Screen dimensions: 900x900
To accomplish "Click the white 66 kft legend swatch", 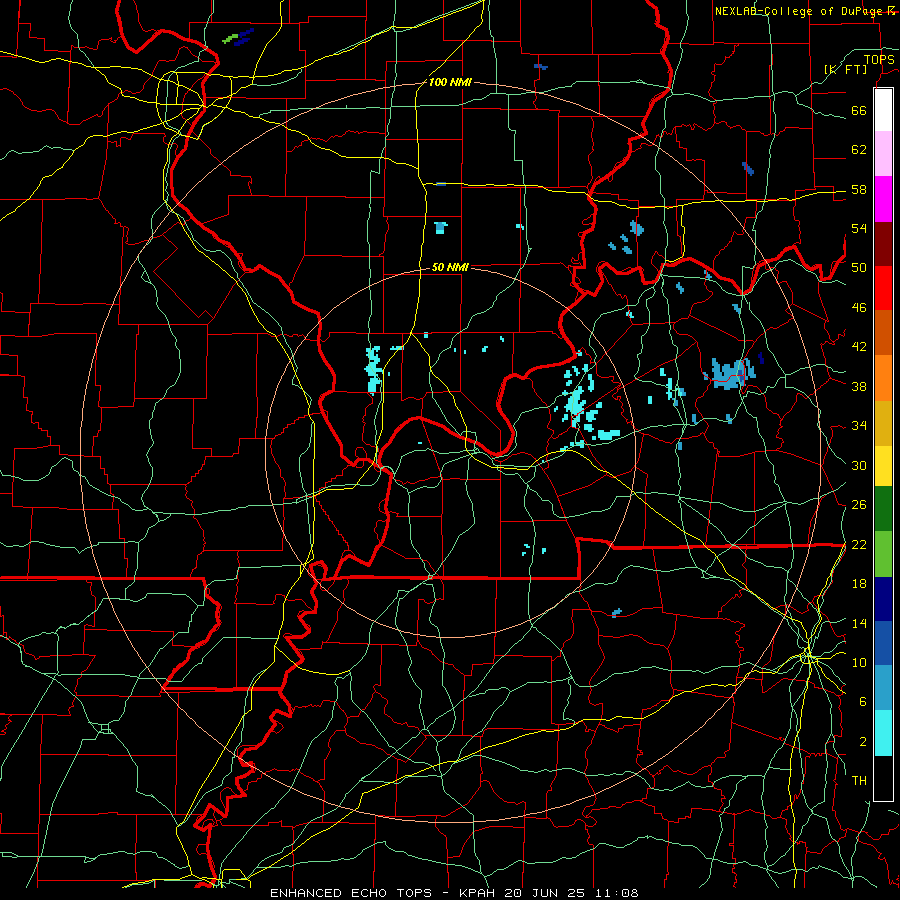I will coord(883,110).
